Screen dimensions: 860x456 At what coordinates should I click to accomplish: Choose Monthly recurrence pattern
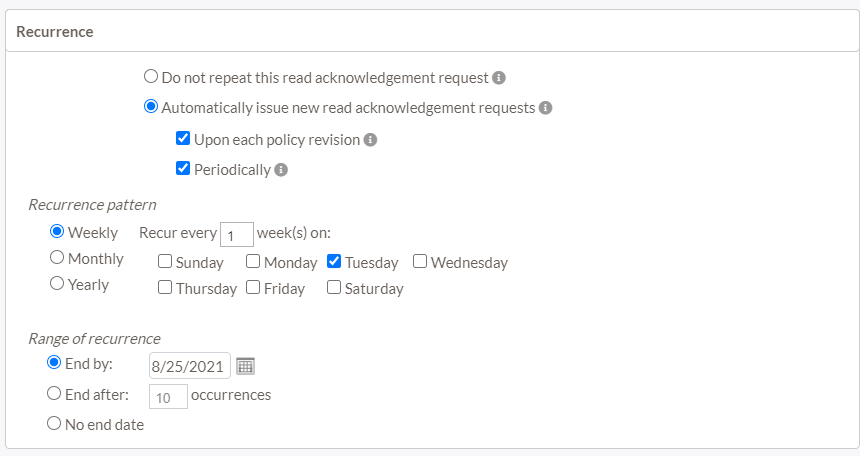pyautogui.click(x=57, y=258)
